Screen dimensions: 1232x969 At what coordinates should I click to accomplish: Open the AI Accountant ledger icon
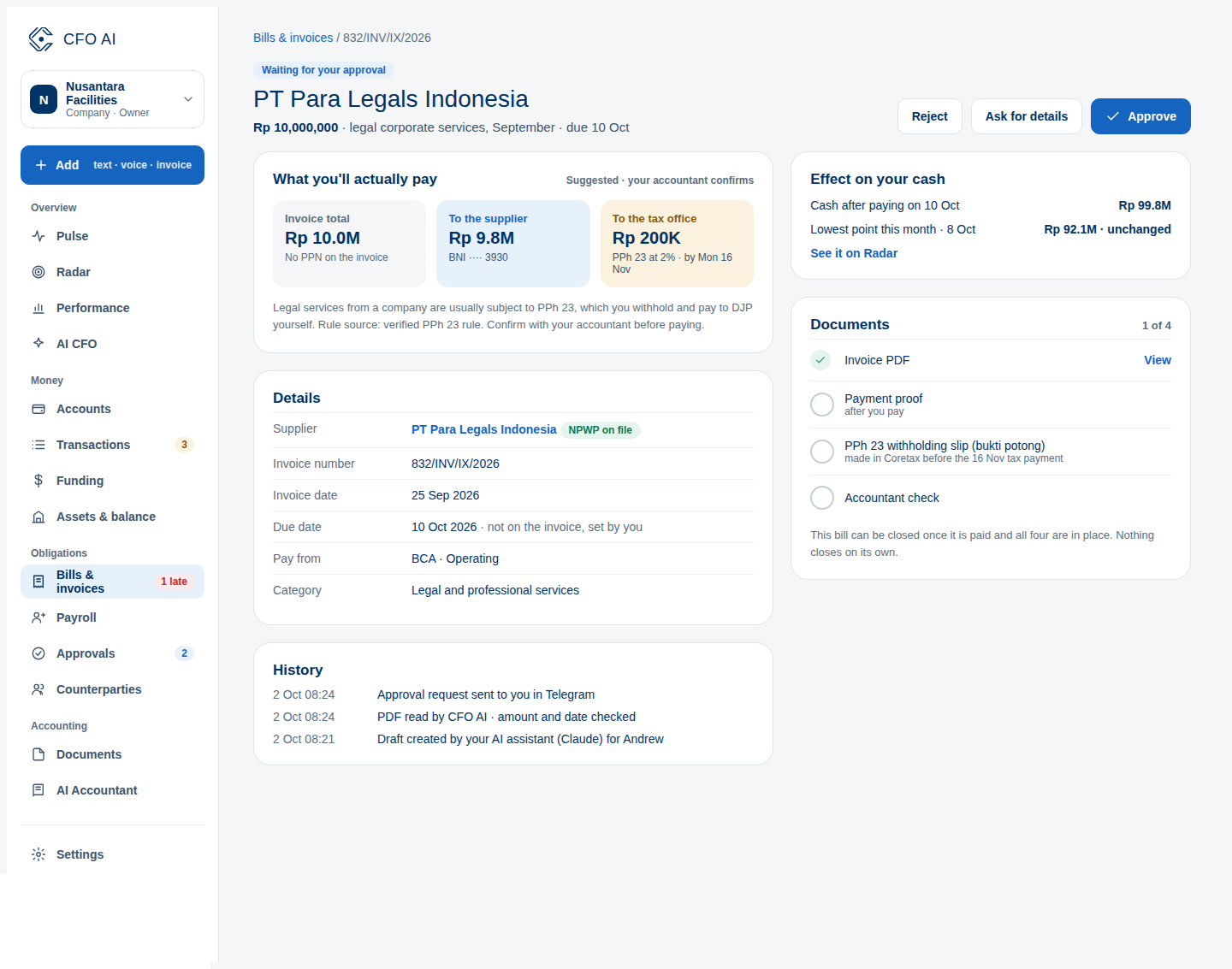point(38,790)
